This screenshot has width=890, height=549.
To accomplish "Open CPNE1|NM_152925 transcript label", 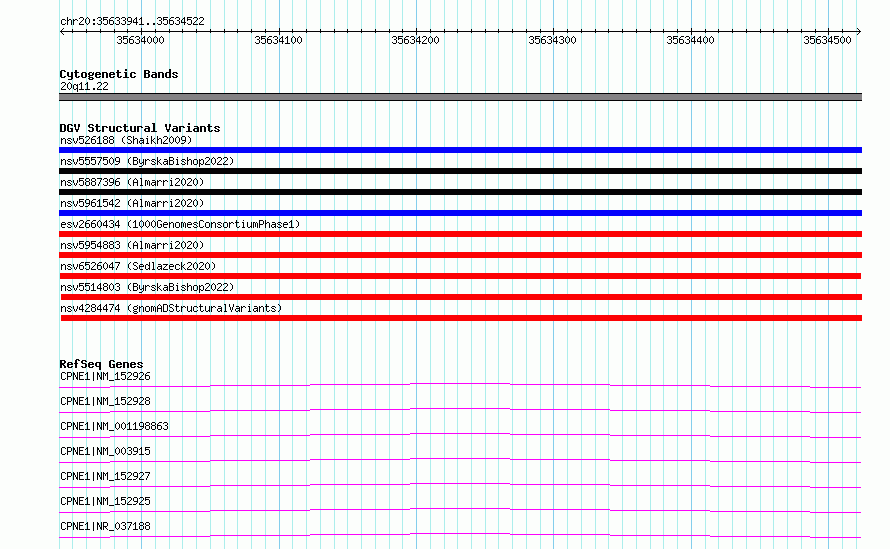I will pyautogui.click(x=105, y=501).
